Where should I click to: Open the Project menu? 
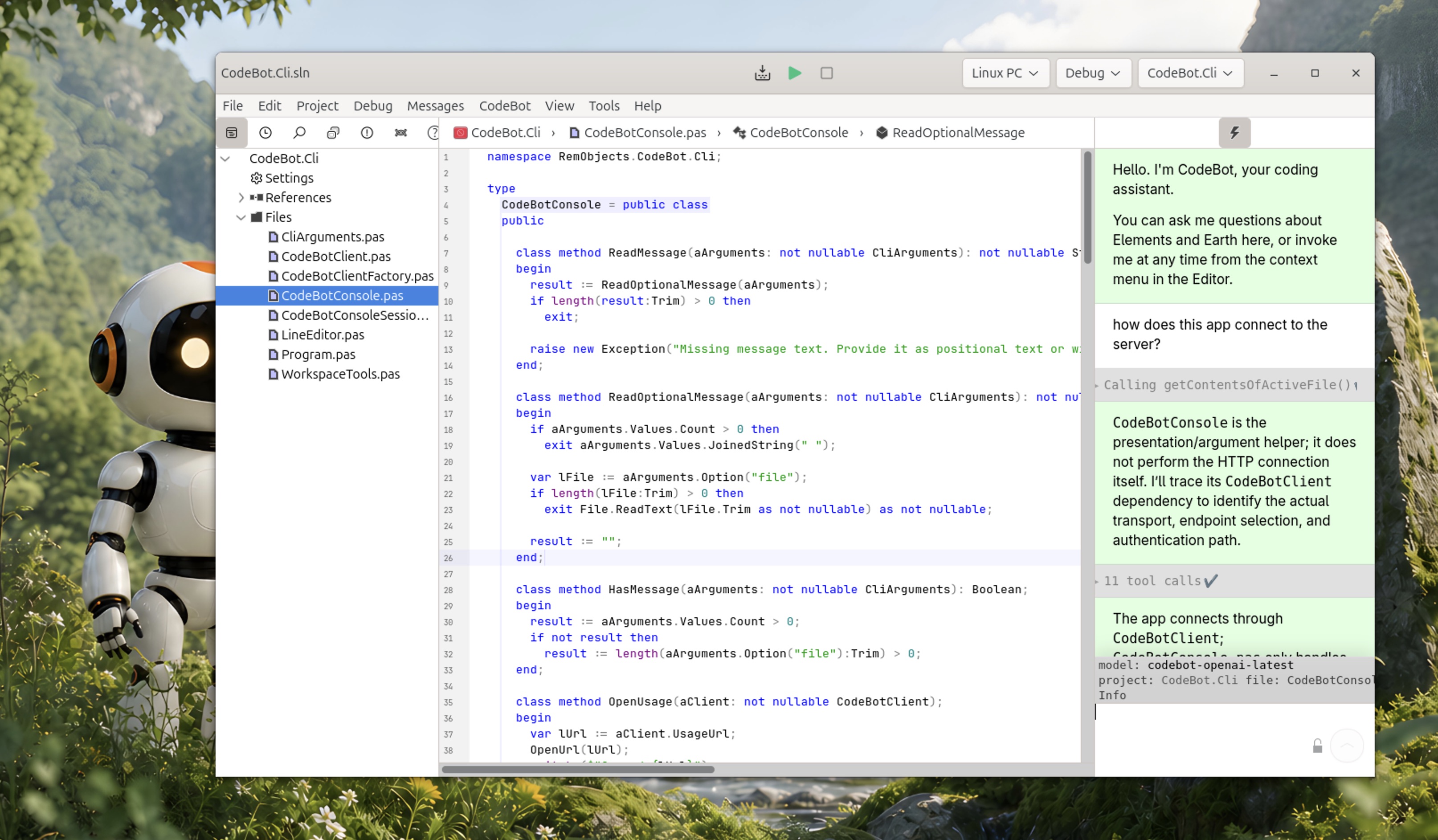[317, 106]
